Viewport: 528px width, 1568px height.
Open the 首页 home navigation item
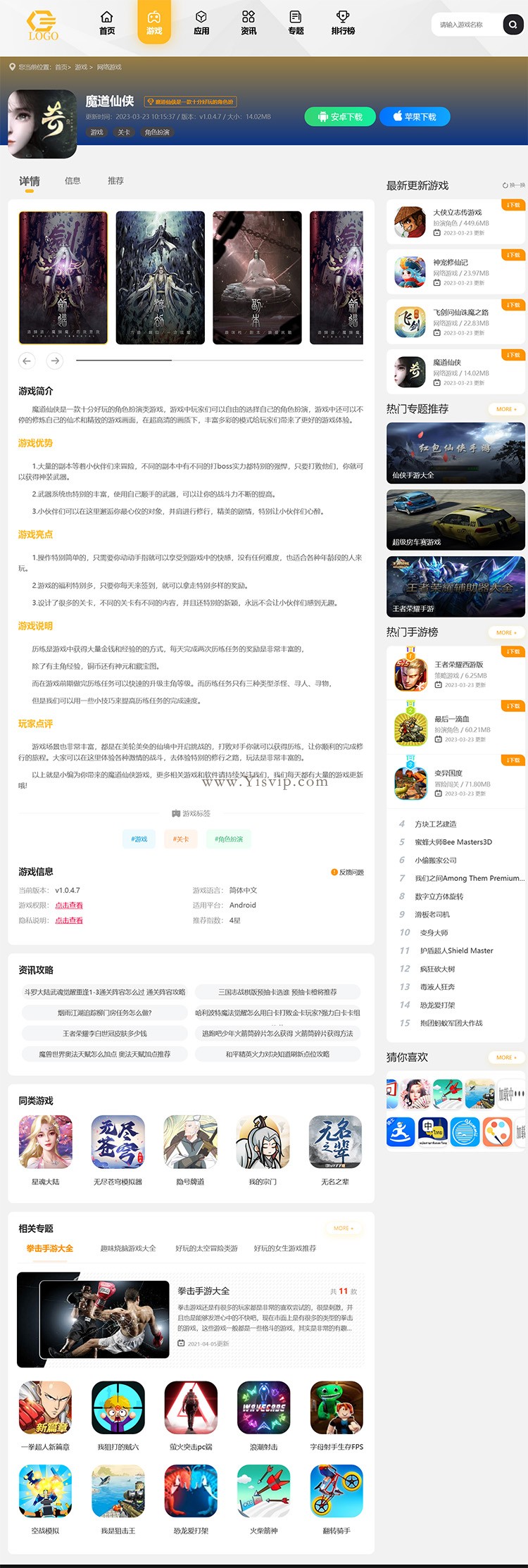107,23
